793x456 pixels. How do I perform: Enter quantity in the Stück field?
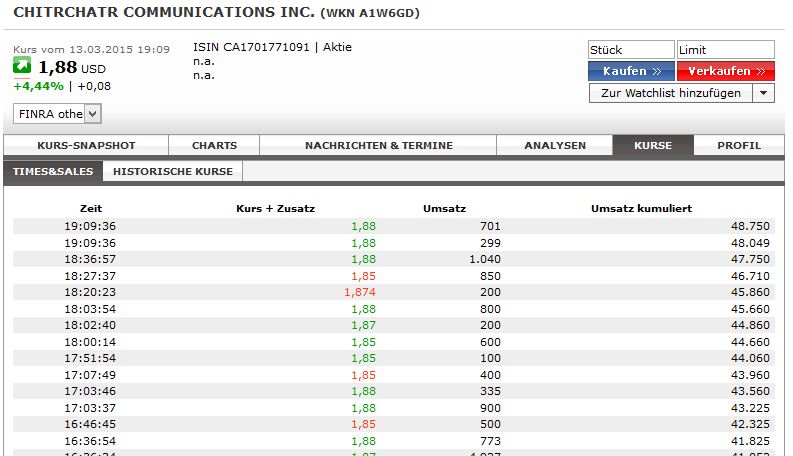tap(631, 50)
